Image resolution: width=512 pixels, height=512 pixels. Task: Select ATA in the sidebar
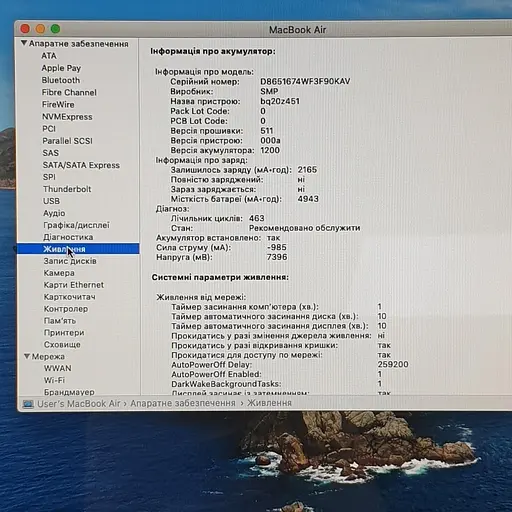click(x=49, y=56)
